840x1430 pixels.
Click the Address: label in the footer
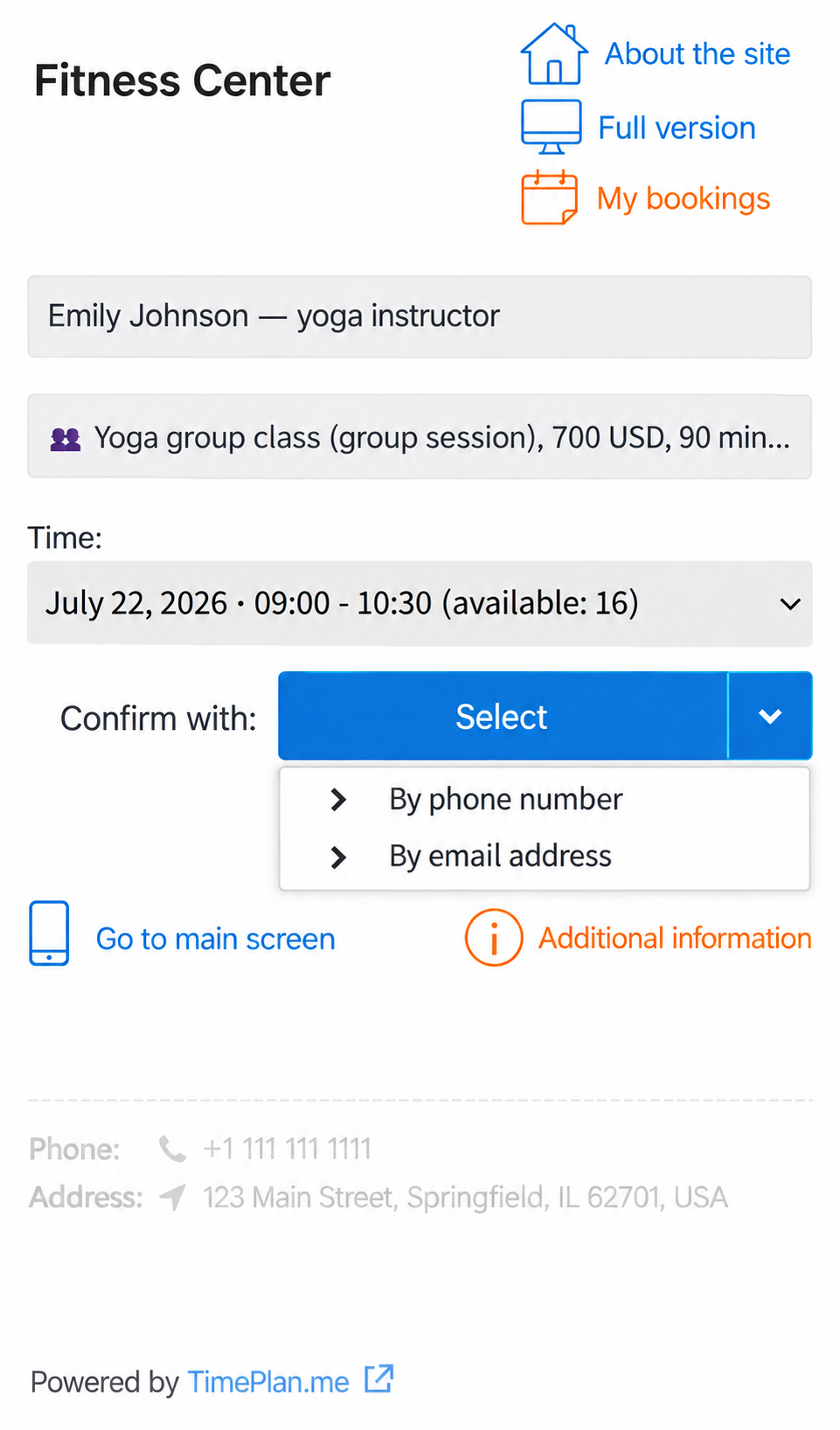pos(86,1197)
